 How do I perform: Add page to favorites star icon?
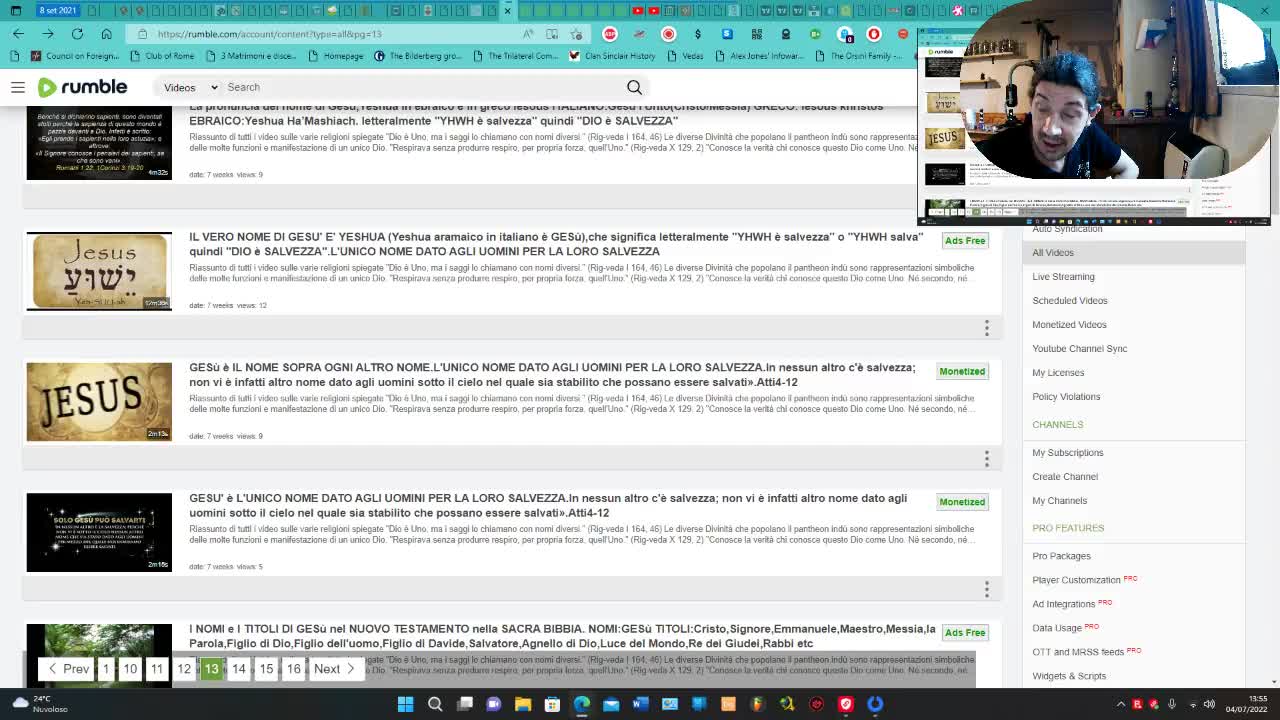pyautogui.click(x=576, y=33)
